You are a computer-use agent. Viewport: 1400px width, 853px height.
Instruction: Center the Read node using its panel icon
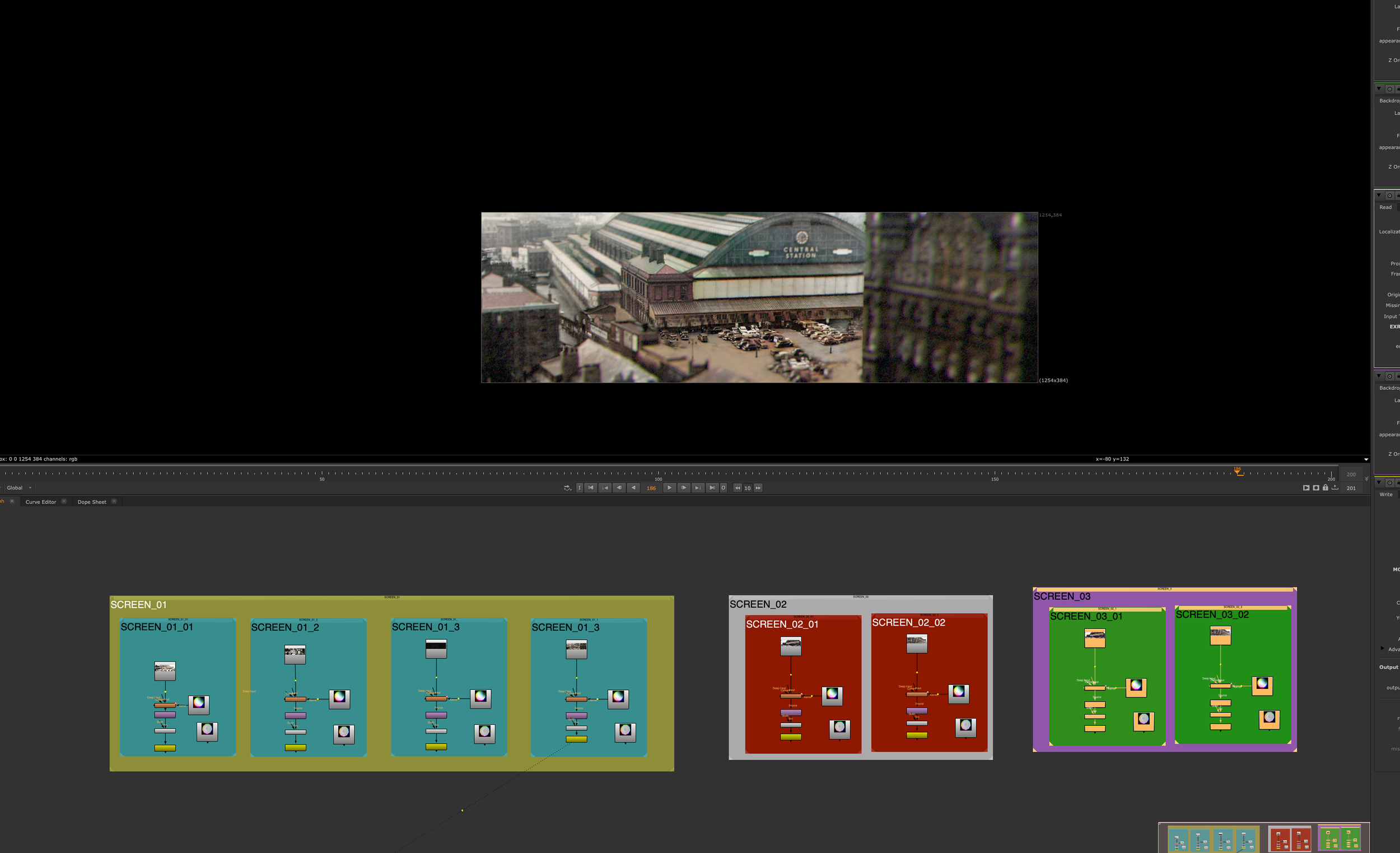[x=1390, y=195]
